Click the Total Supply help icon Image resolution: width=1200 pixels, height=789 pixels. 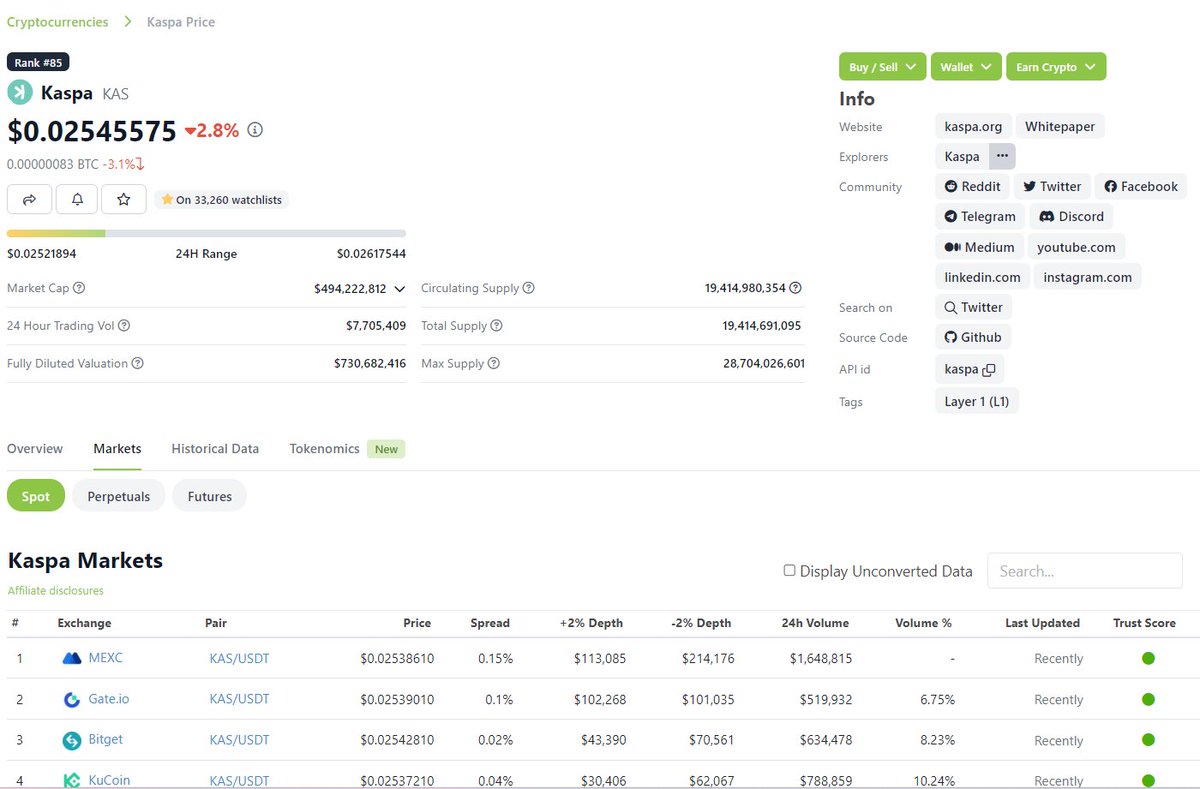(496, 326)
